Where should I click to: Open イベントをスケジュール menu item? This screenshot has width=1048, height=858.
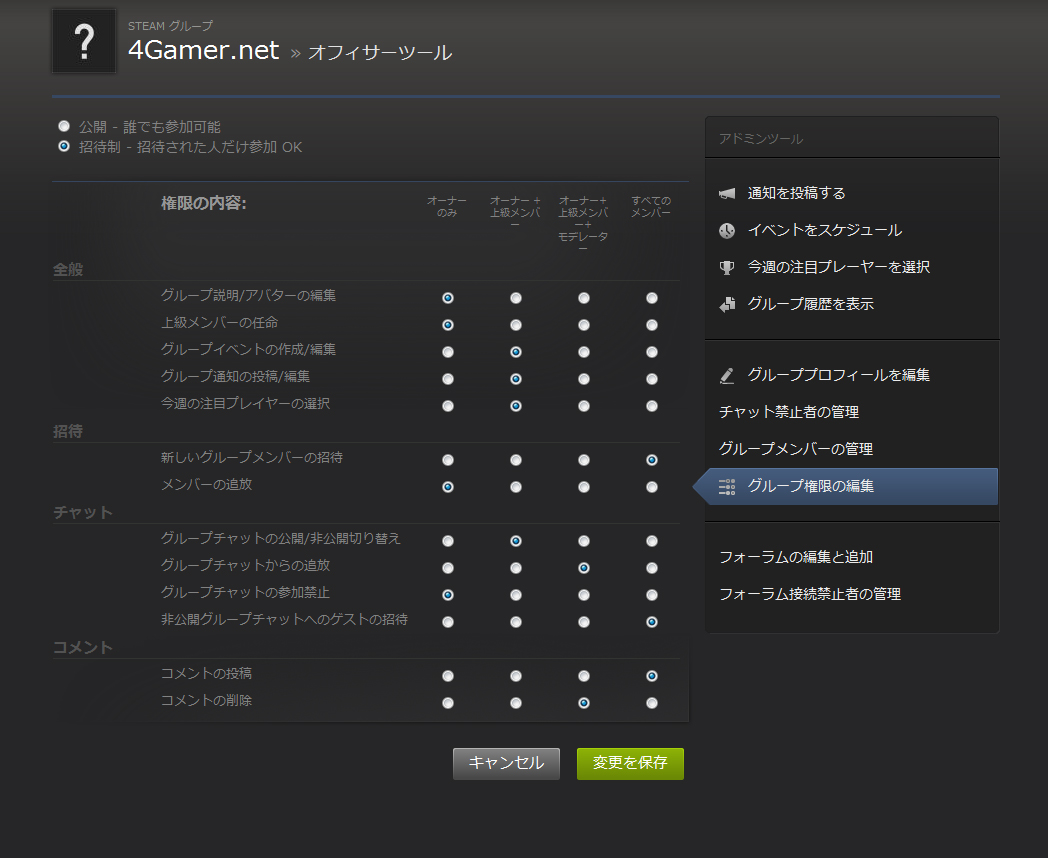tap(824, 230)
